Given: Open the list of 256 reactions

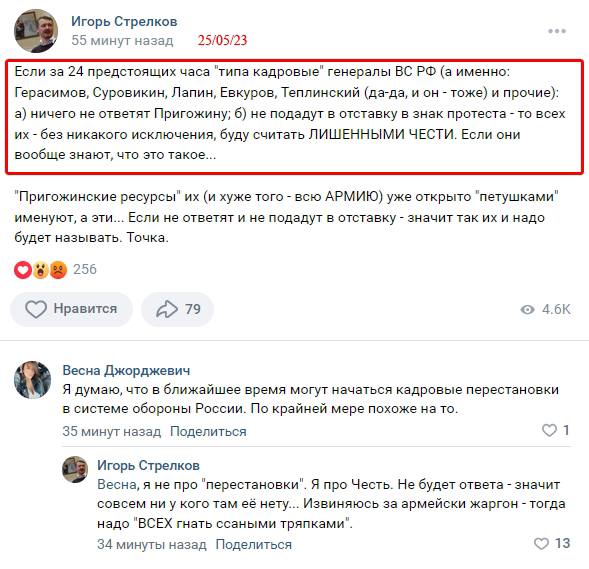Looking at the screenshot, I should (85, 269).
